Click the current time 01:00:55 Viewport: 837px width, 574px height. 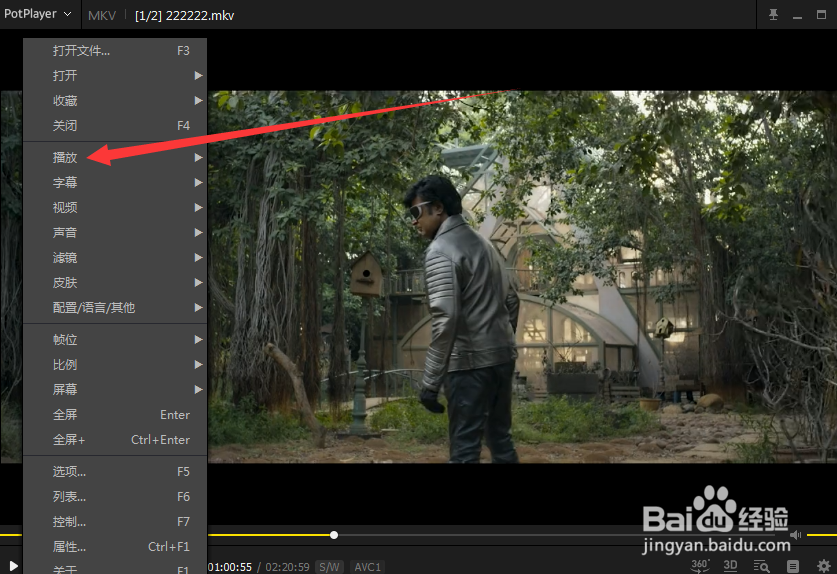tap(230, 567)
